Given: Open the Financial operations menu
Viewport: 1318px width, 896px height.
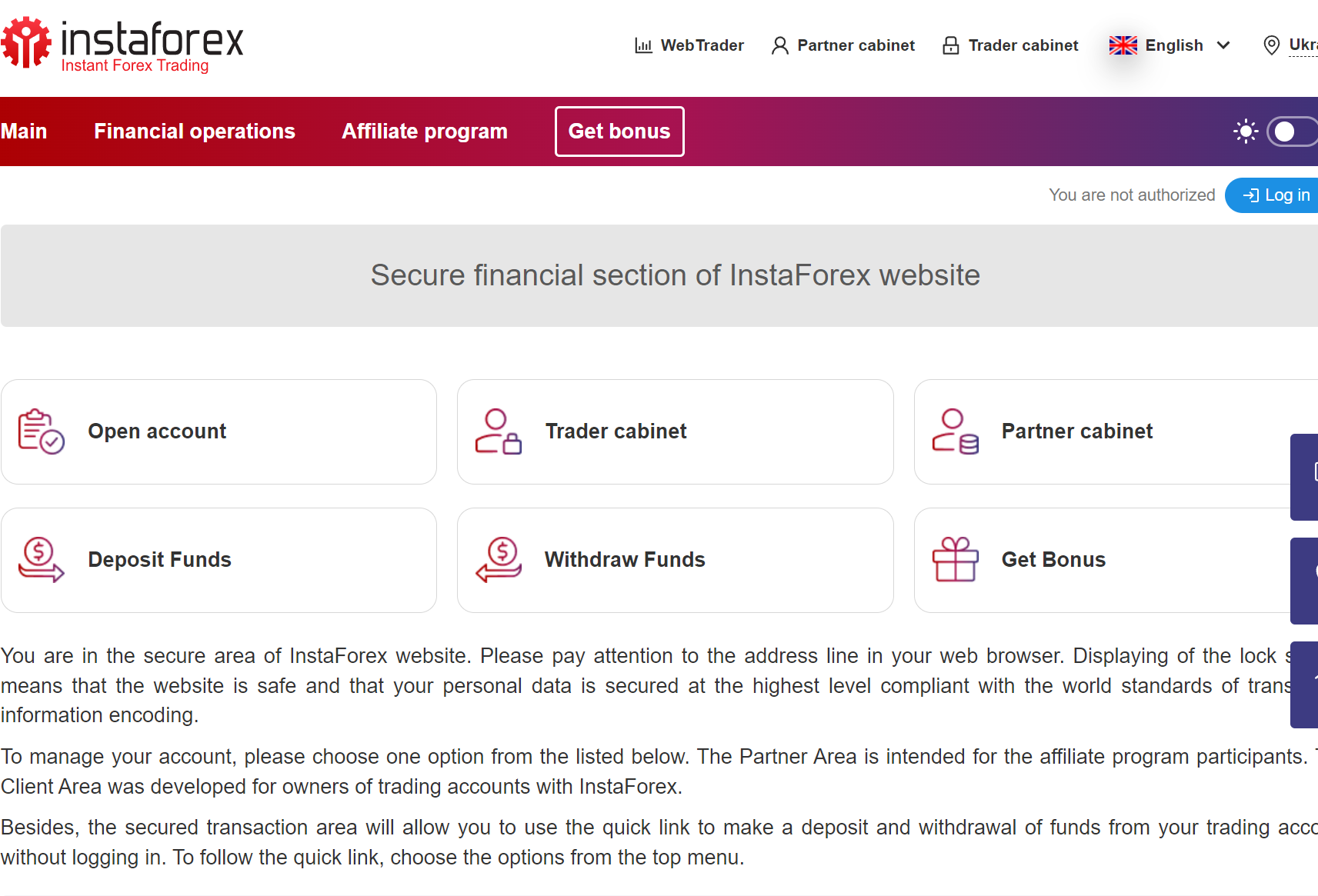Looking at the screenshot, I should 195,132.
